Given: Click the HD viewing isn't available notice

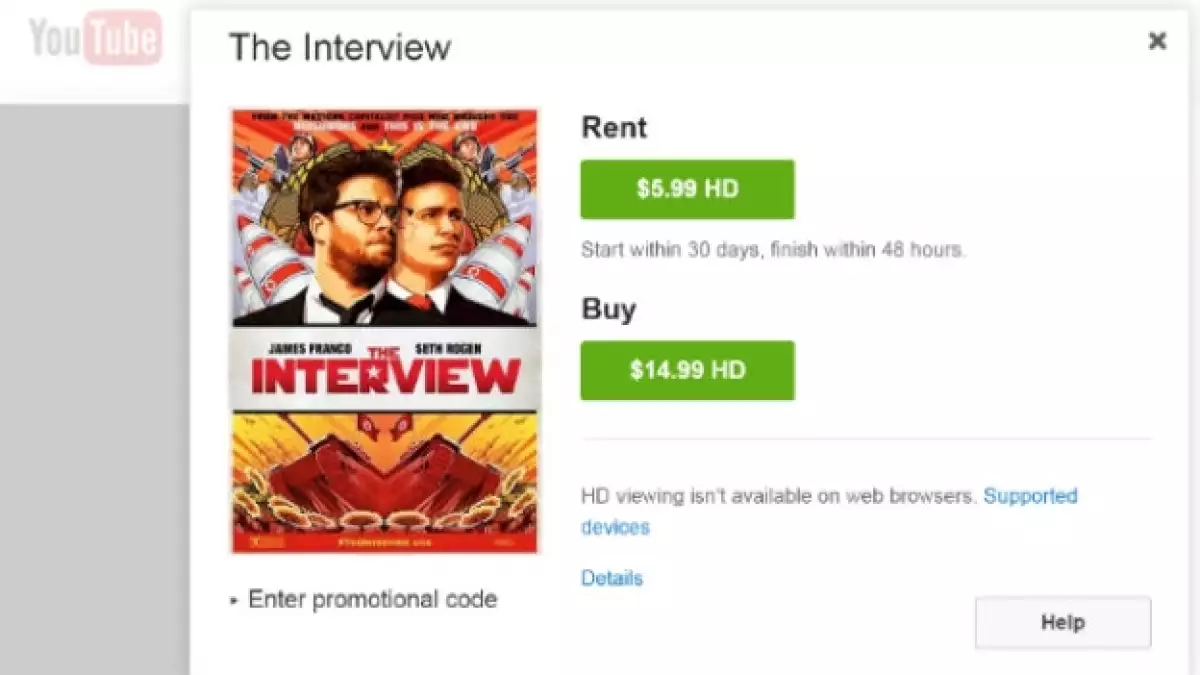Looking at the screenshot, I should pos(778,496).
